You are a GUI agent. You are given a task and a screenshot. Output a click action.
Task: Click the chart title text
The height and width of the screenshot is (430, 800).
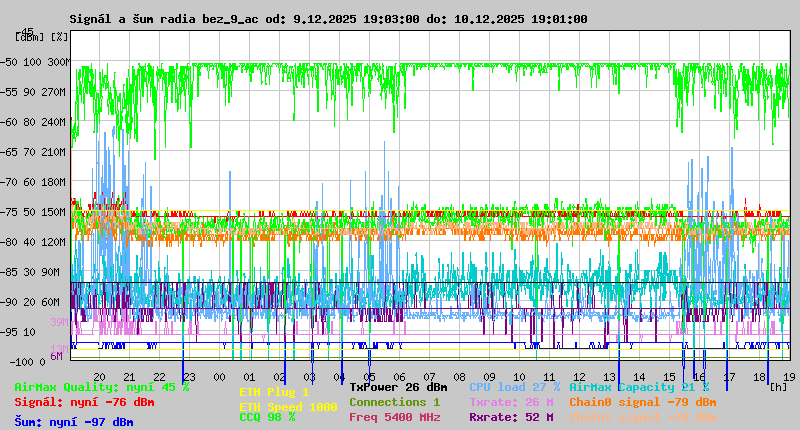[328, 19]
